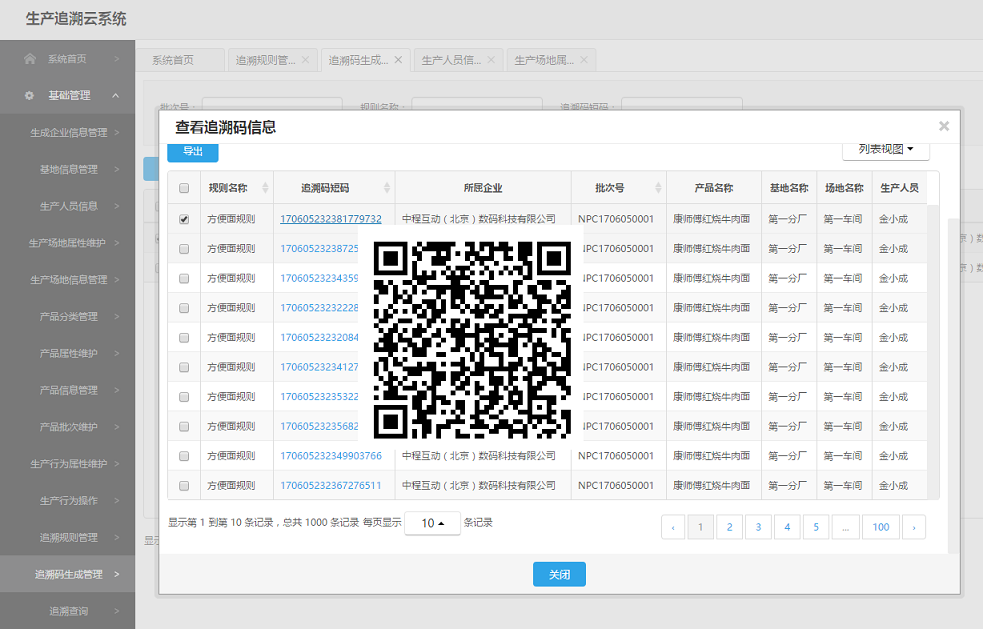Sort table by 规则名称 using the sort arrows
The width and height of the screenshot is (983, 629).
click(x=265, y=188)
